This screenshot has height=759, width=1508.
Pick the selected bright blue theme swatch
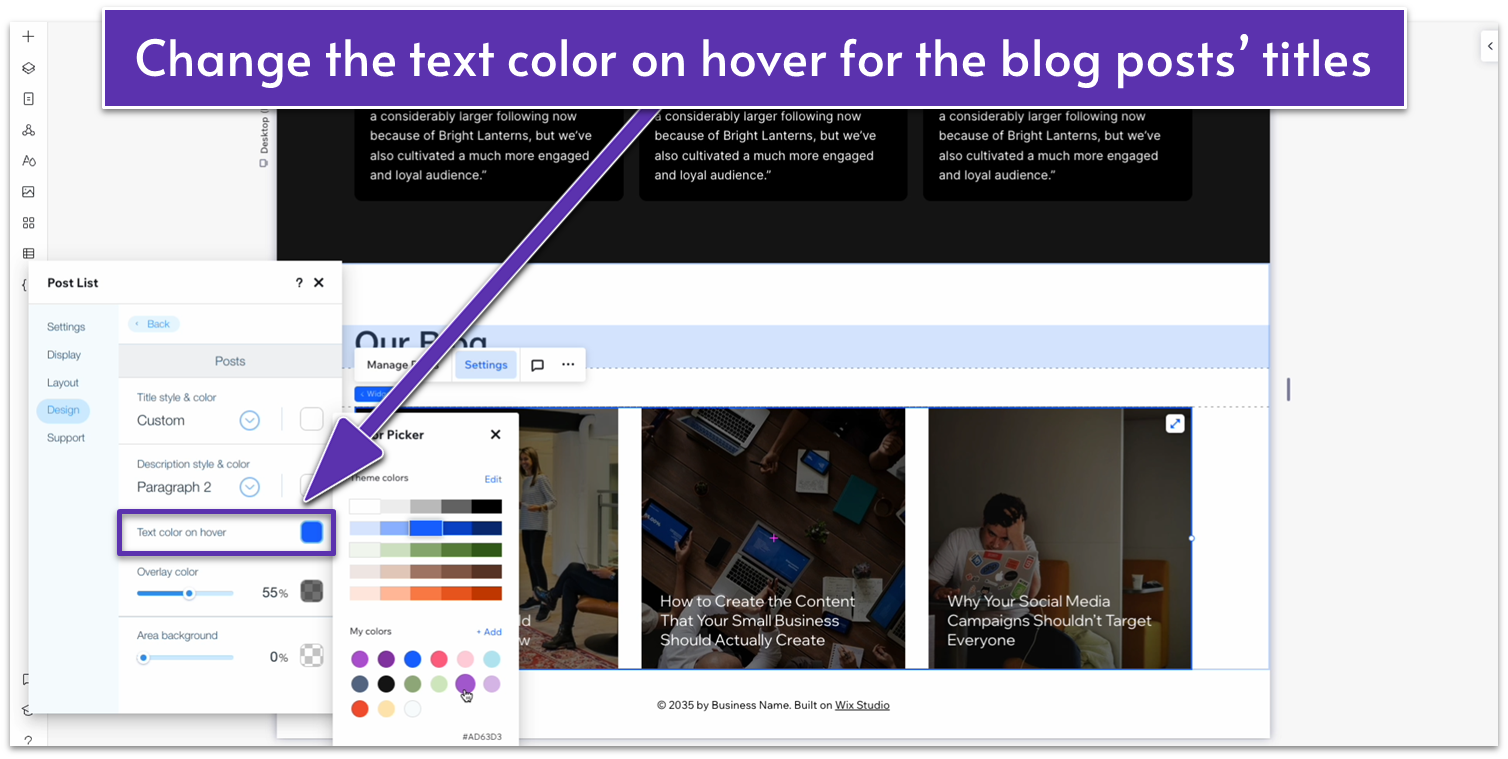pyautogui.click(x=426, y=528)
